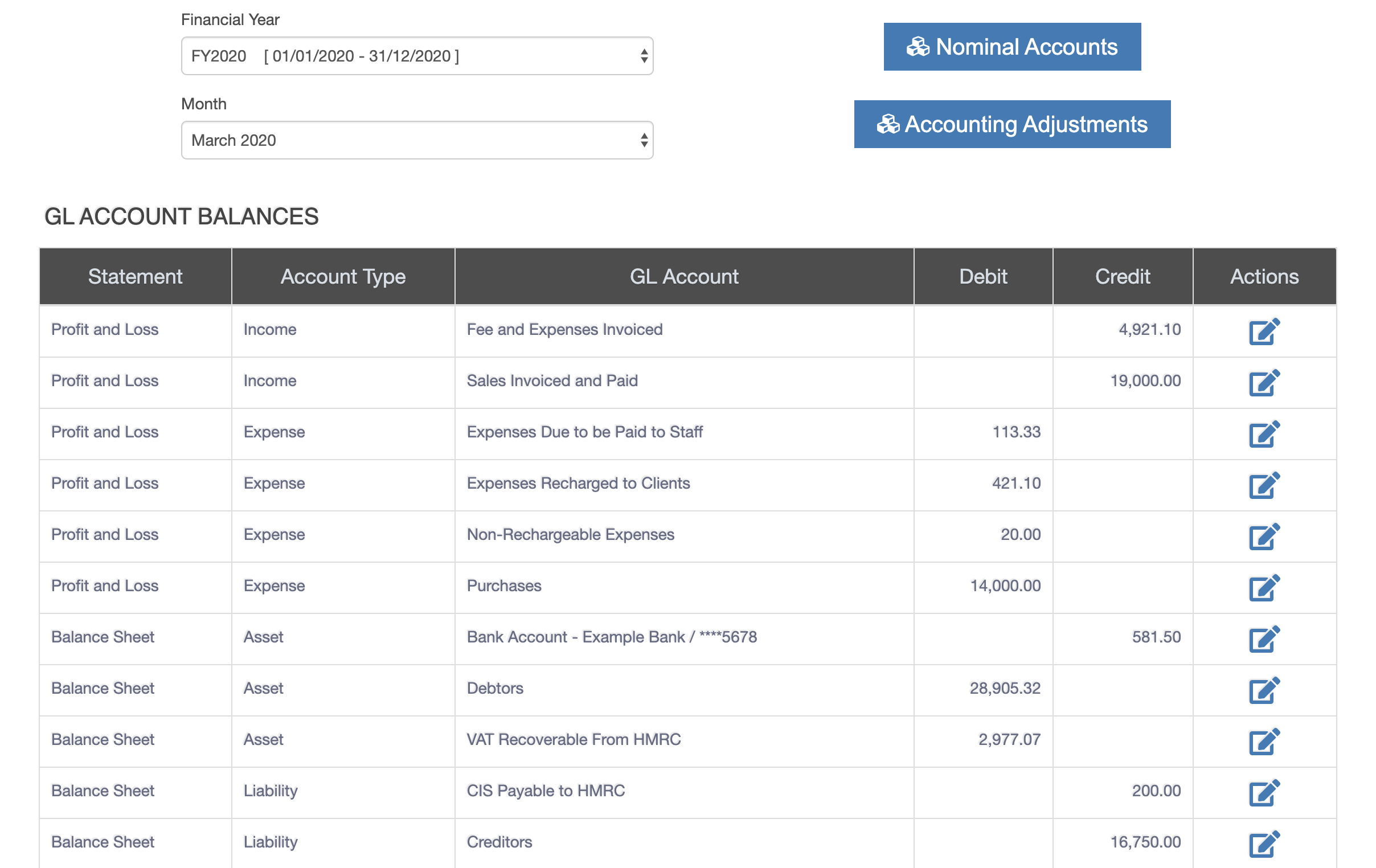Click the Account Type column header
The height and width of the screenshot is (868, 1376).
[343, 277]
